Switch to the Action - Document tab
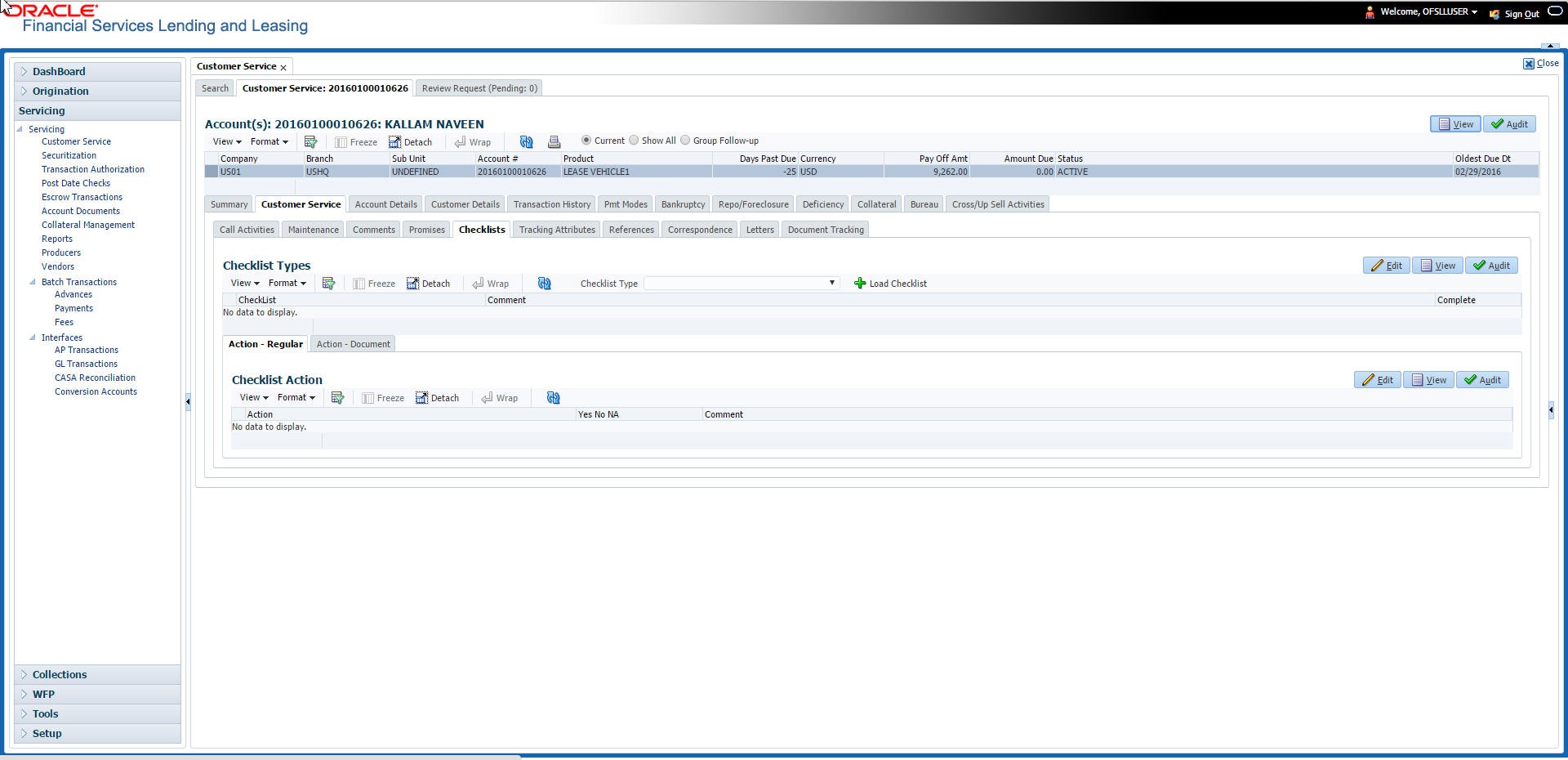The width and height of the screenshot is (1568, 760). coord(353,344)
